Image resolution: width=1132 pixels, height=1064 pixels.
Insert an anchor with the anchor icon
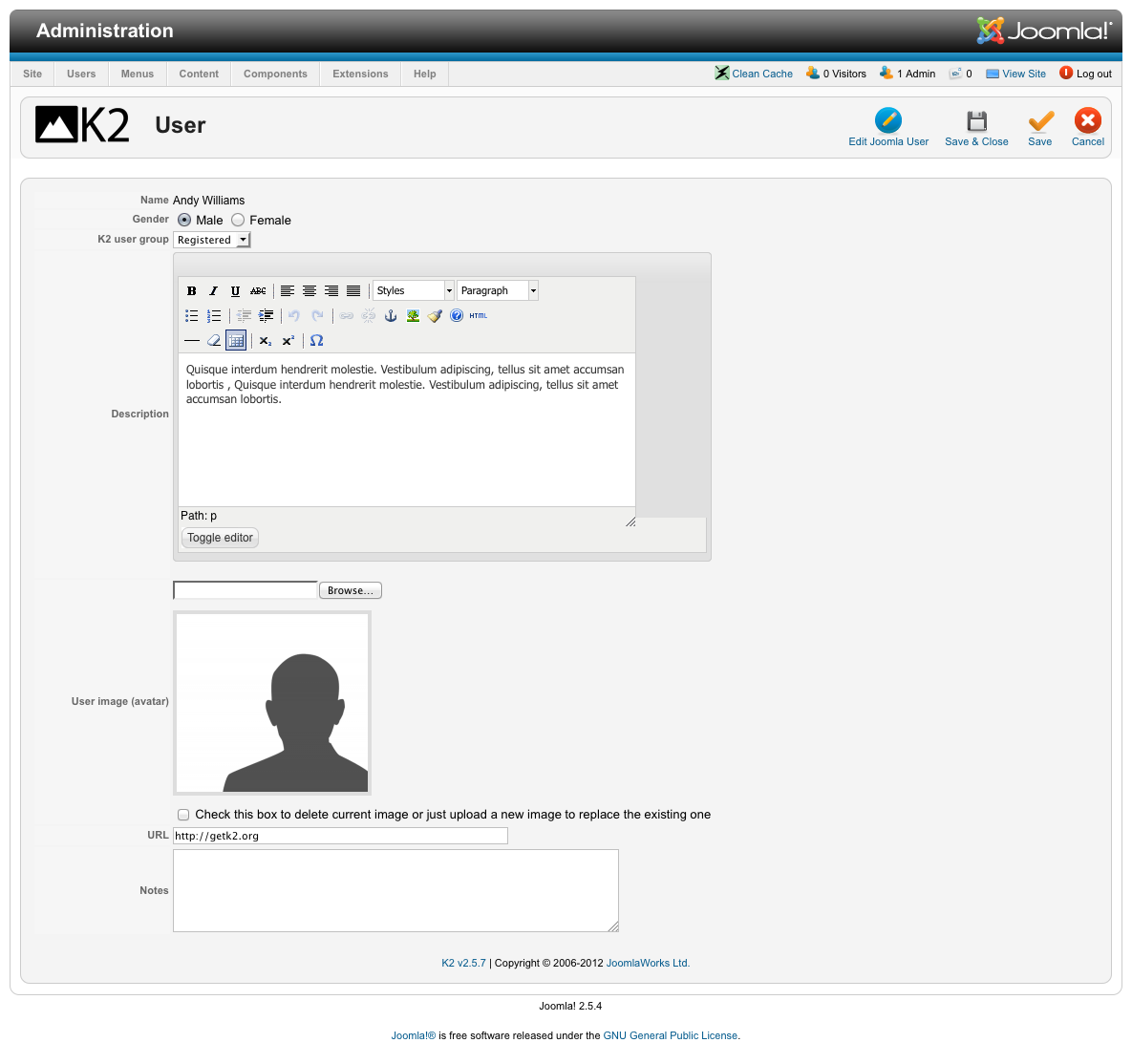tap(391, 315)
